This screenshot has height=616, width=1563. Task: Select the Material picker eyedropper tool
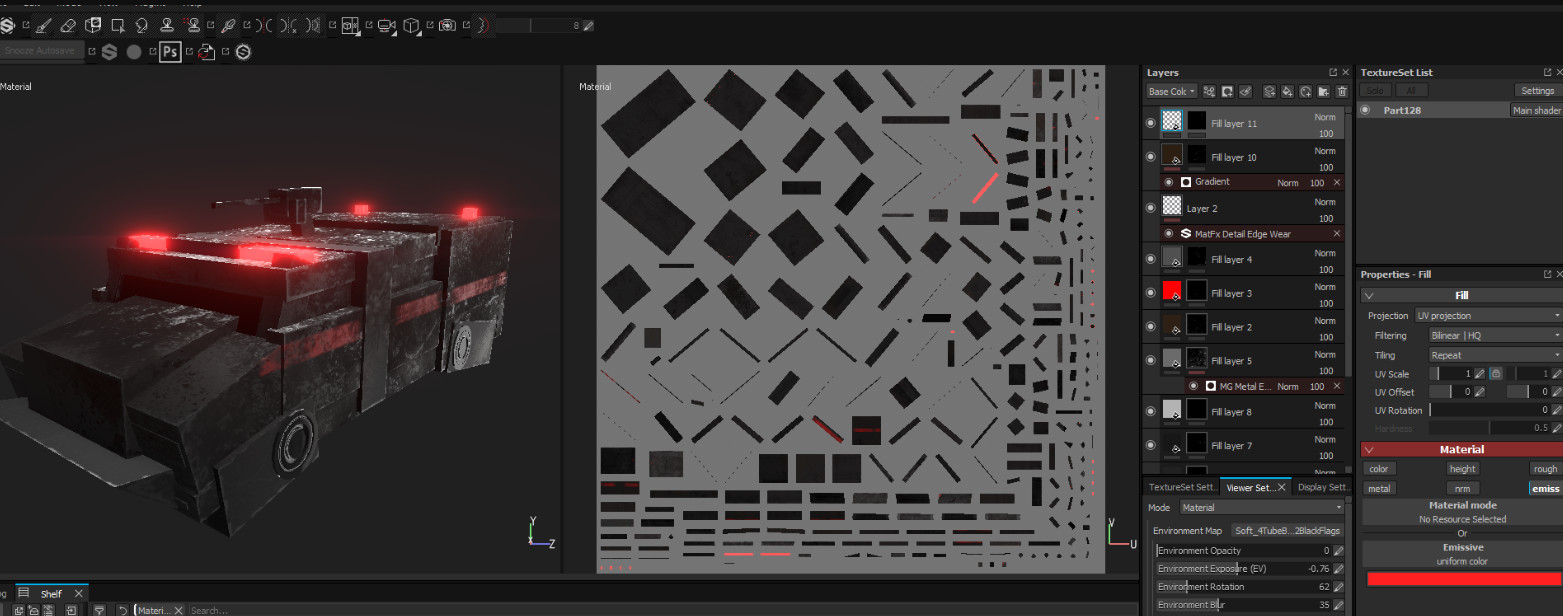click(229, 25)
